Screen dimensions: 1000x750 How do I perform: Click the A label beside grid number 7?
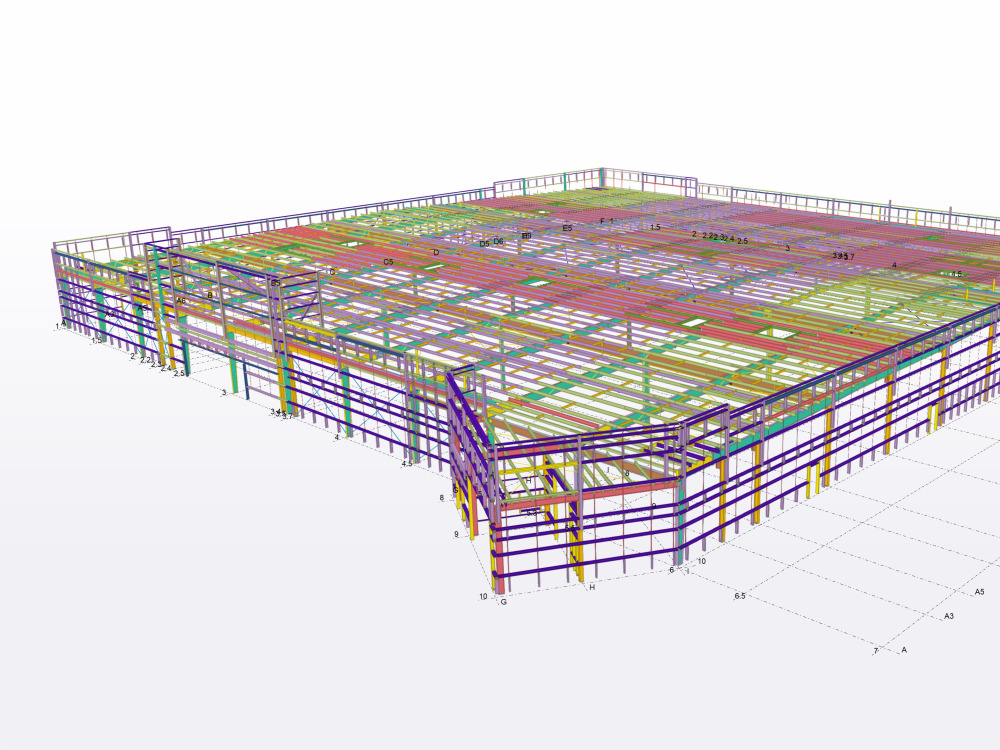pyautogui.click(x=904, y=651)
